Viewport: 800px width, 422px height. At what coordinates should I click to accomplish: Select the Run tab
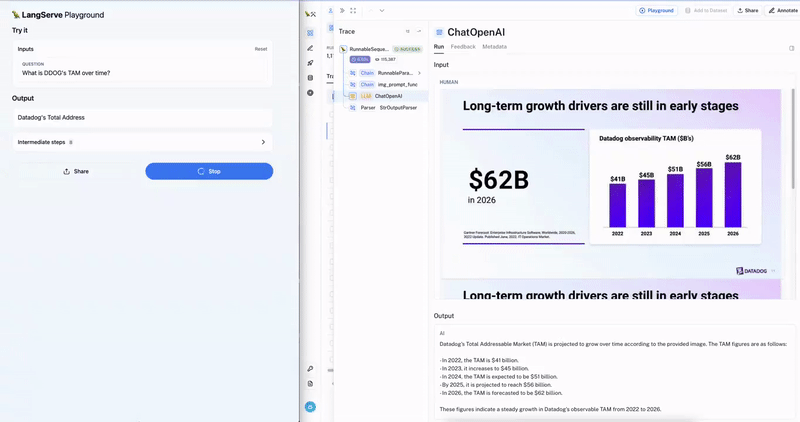(439, 46)
